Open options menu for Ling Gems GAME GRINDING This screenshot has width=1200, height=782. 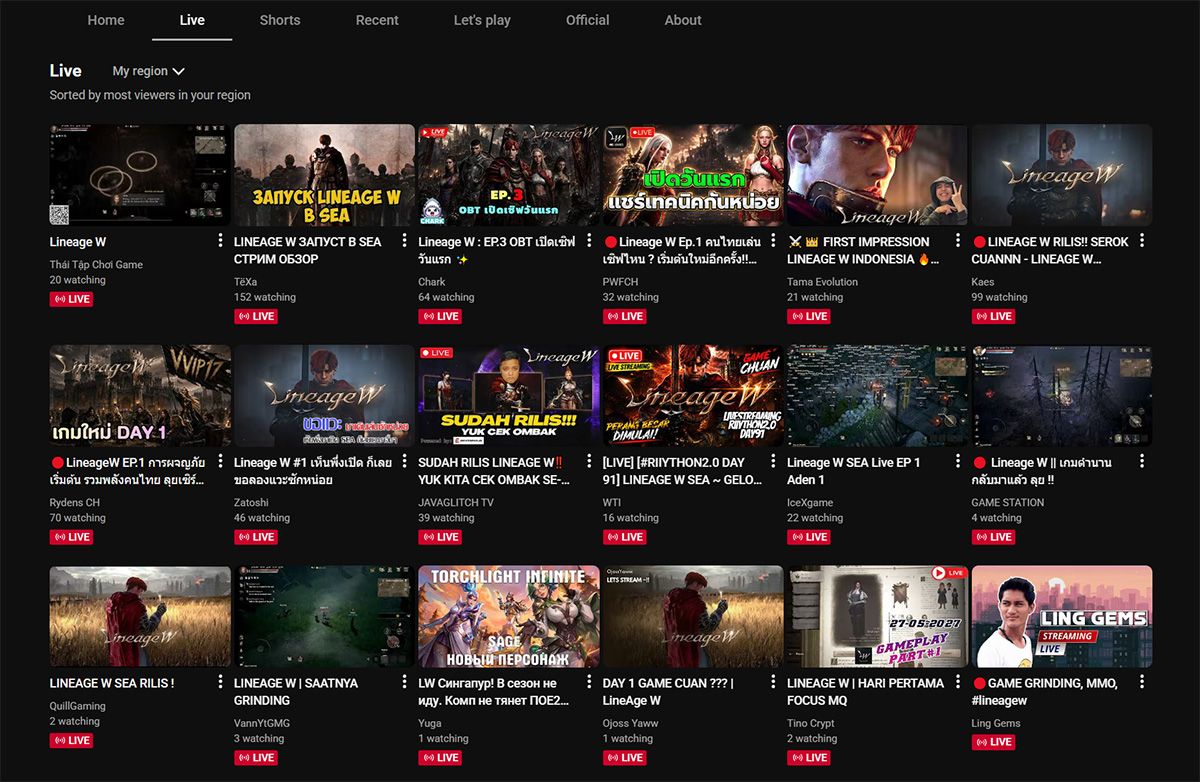click(1142, 684)
